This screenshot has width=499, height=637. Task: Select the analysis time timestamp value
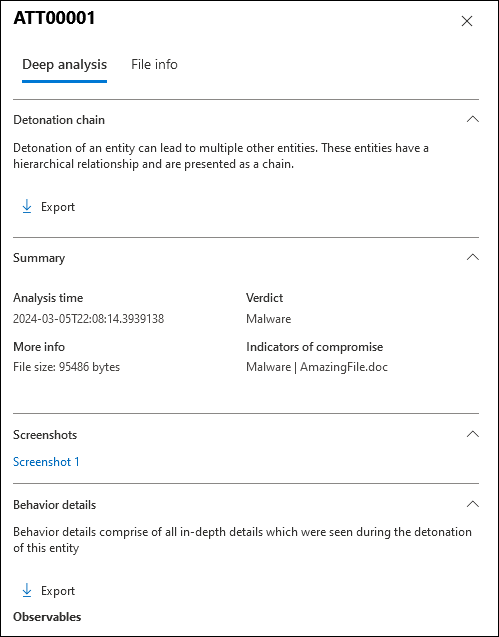pyautogui.click(x=89, y=318)
